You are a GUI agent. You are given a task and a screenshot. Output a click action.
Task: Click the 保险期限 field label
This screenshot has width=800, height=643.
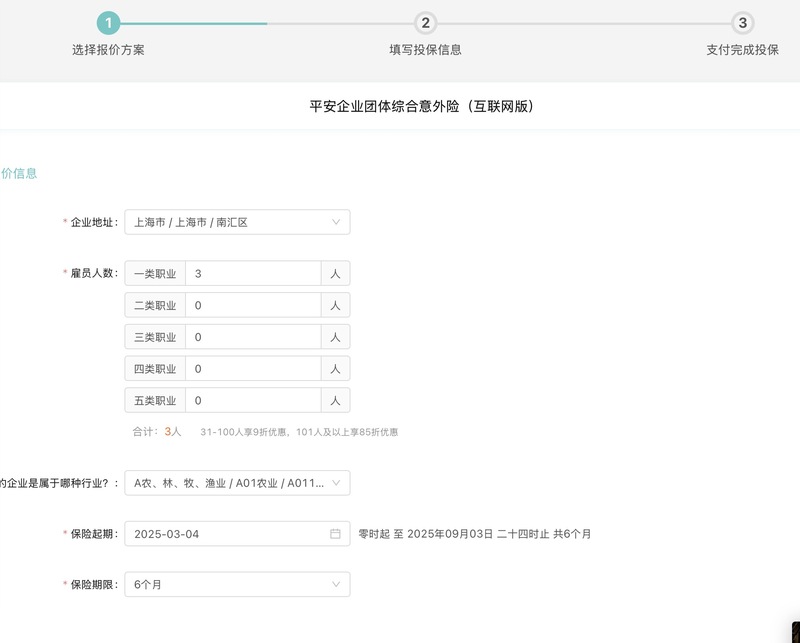94,584
